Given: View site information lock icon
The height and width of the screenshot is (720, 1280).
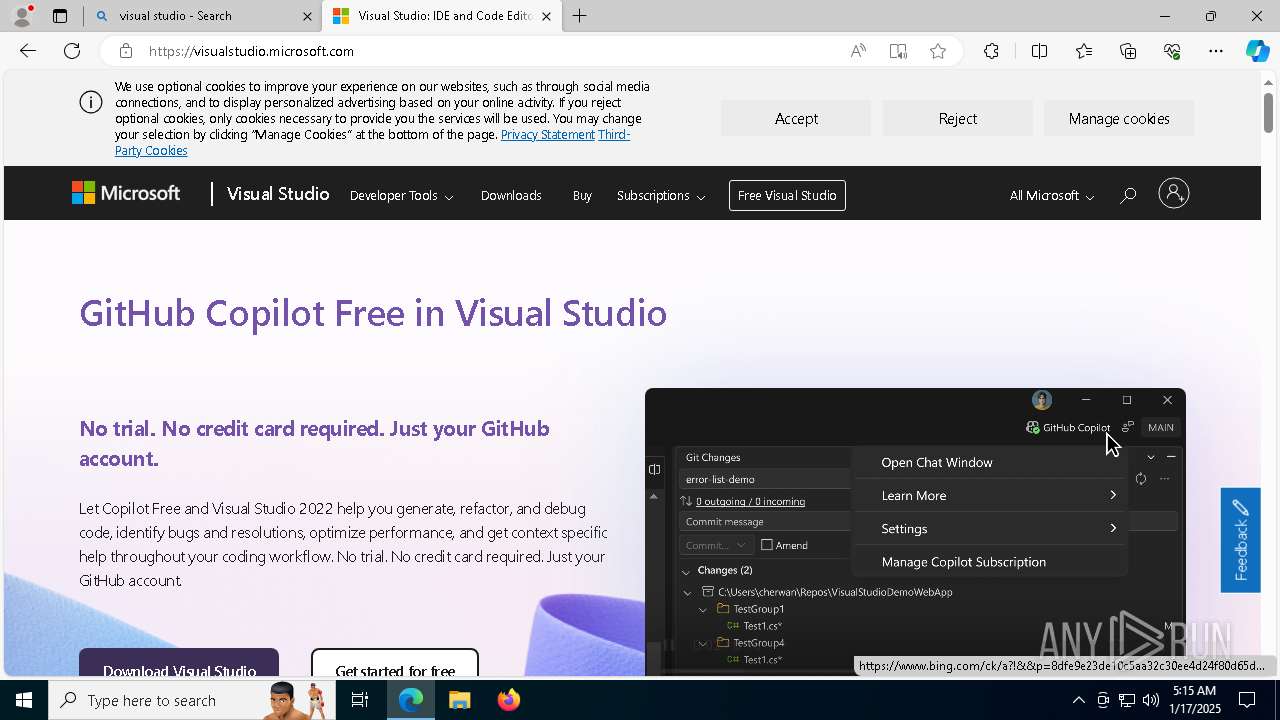Looking at the screenshot, I should 125,51.
